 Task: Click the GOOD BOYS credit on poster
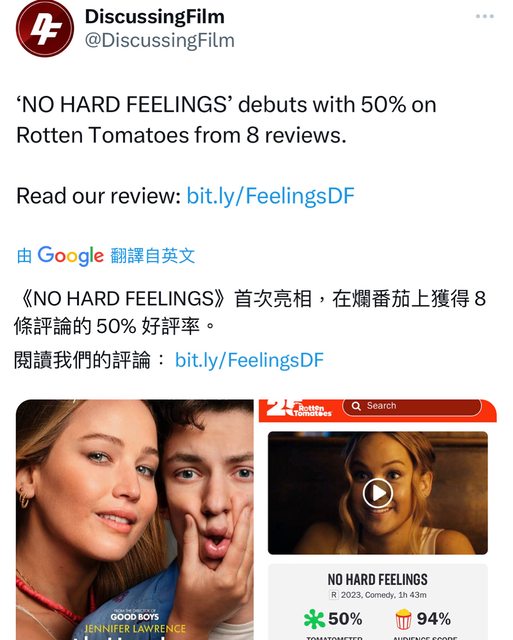[134, 617]
